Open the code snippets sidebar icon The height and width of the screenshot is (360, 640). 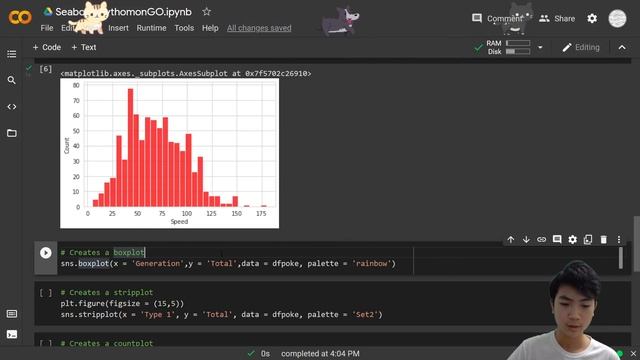pos(11,107)
